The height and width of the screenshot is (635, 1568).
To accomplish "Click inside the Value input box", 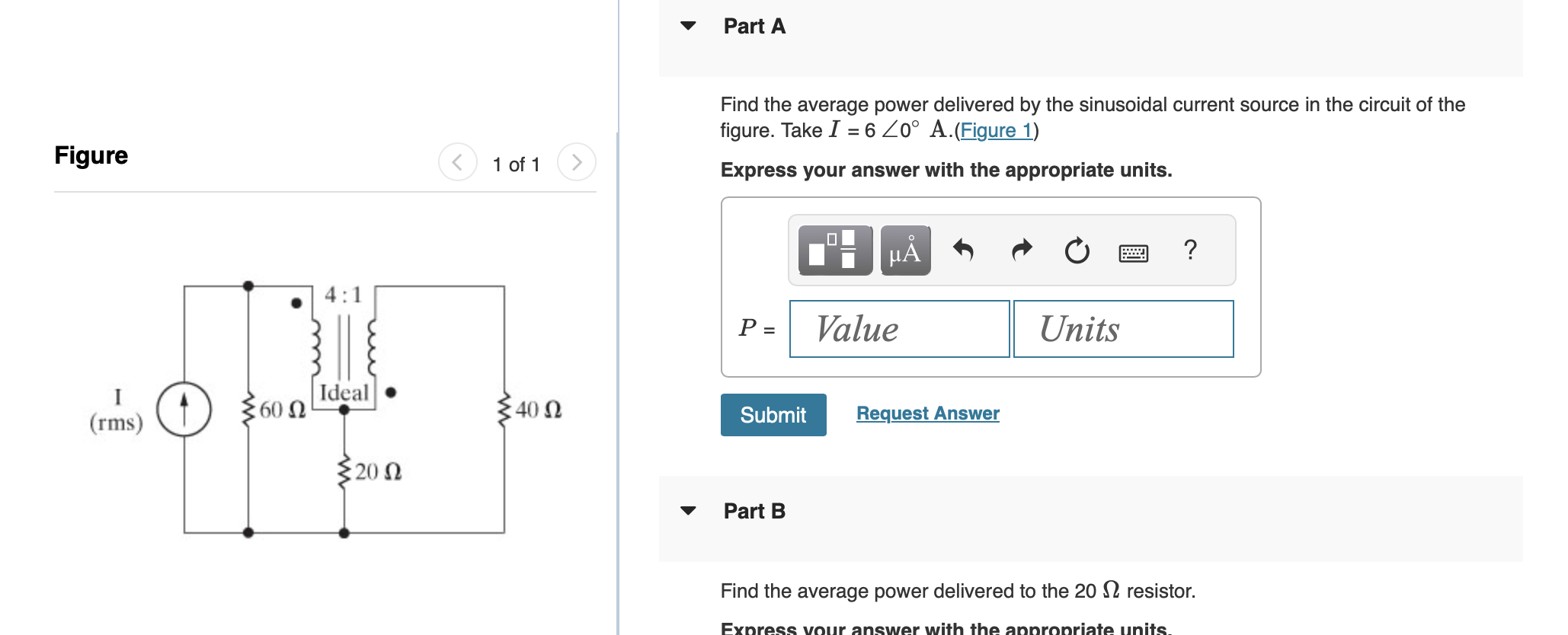I will point(899,328).
